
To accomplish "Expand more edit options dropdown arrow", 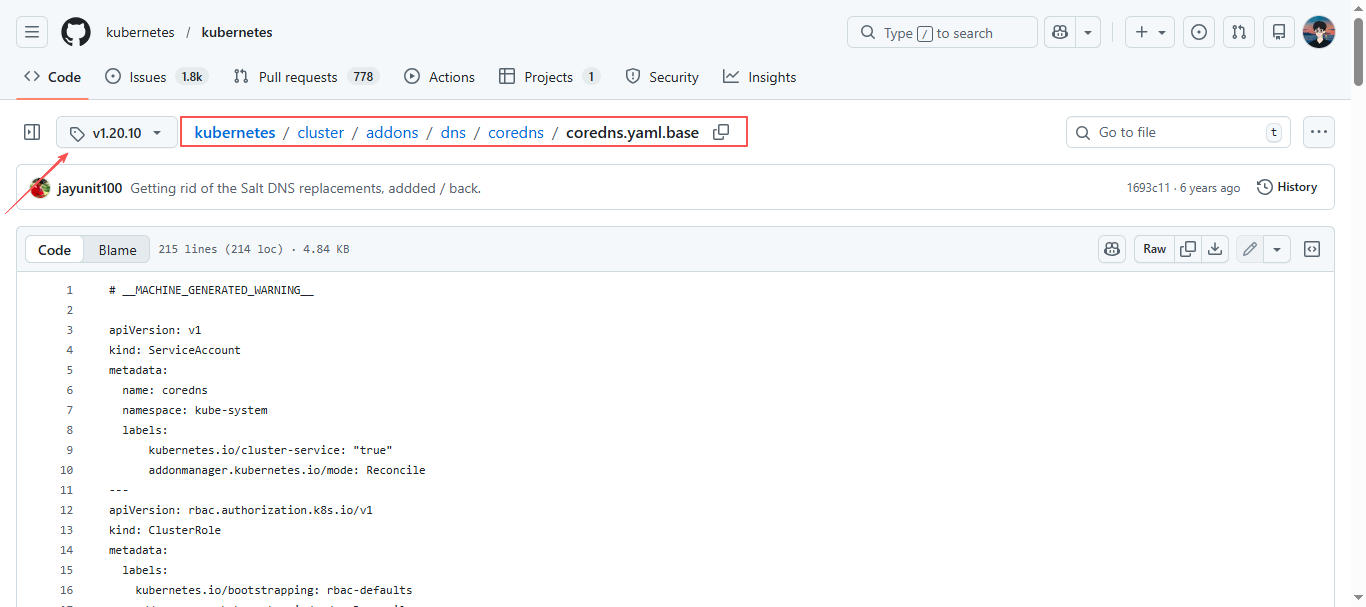I will coord(1277,249).
